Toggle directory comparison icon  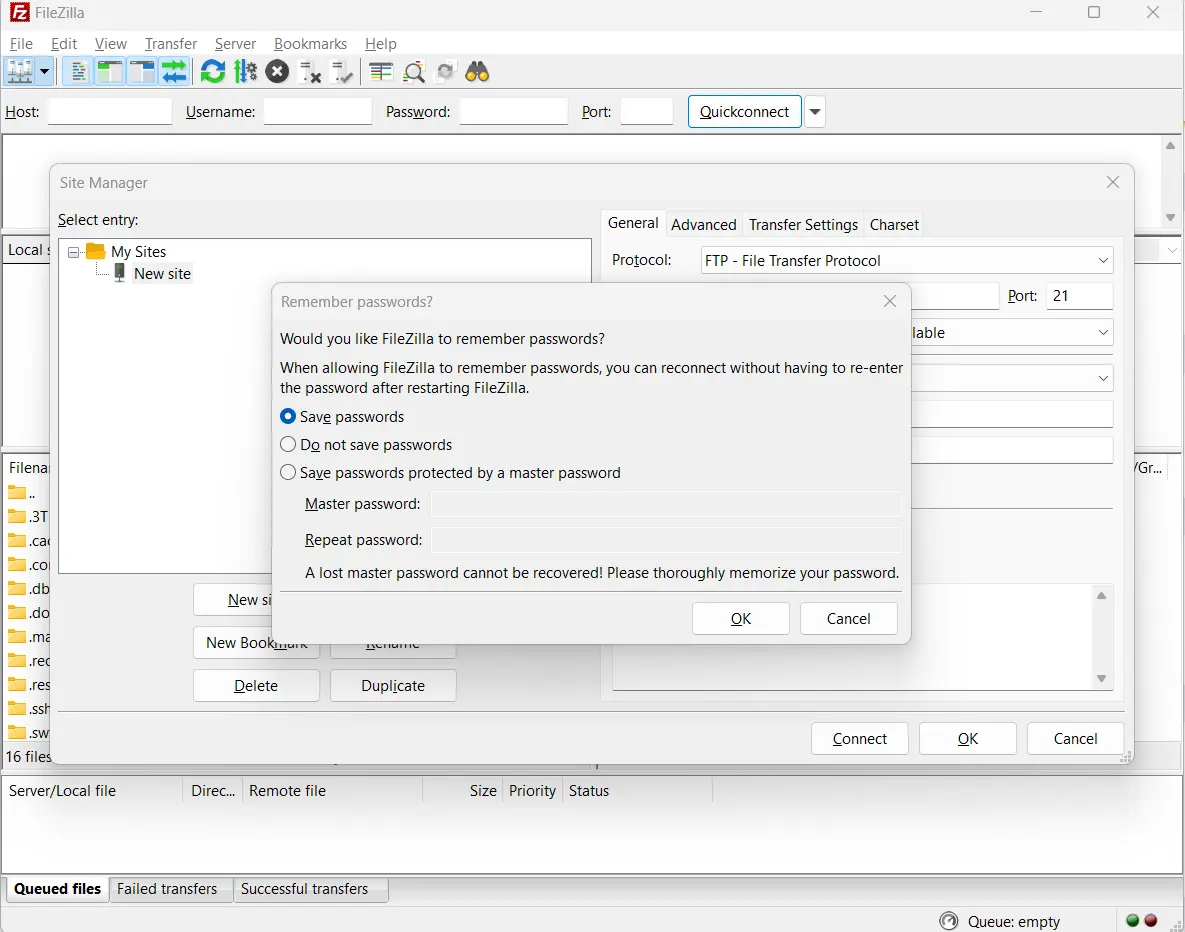pyautogui.click(x=413, y=72)
